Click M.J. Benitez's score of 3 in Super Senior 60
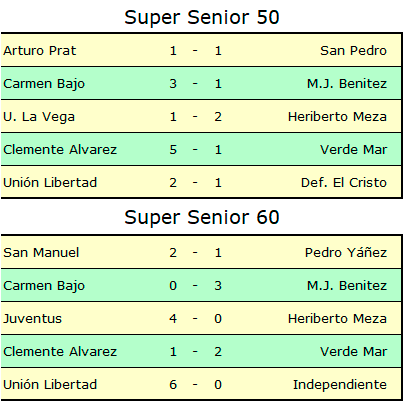 (x=218, y=286)
